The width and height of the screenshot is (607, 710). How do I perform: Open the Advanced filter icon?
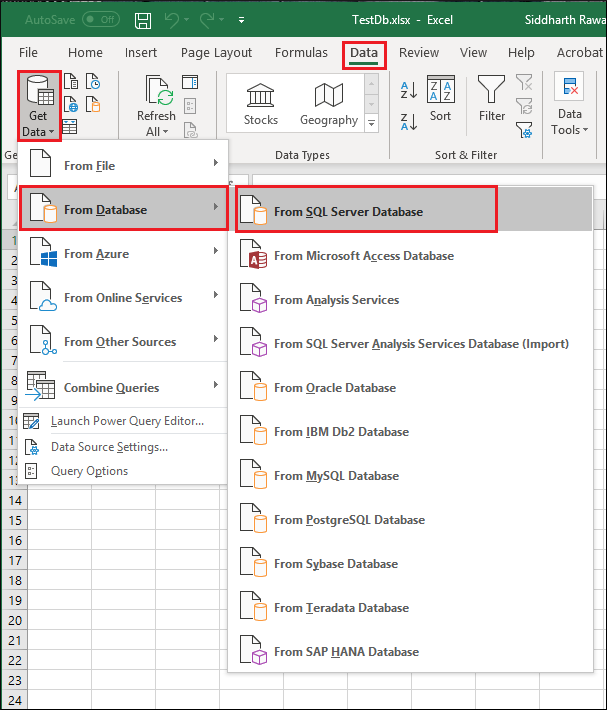(x=524, y=130)
